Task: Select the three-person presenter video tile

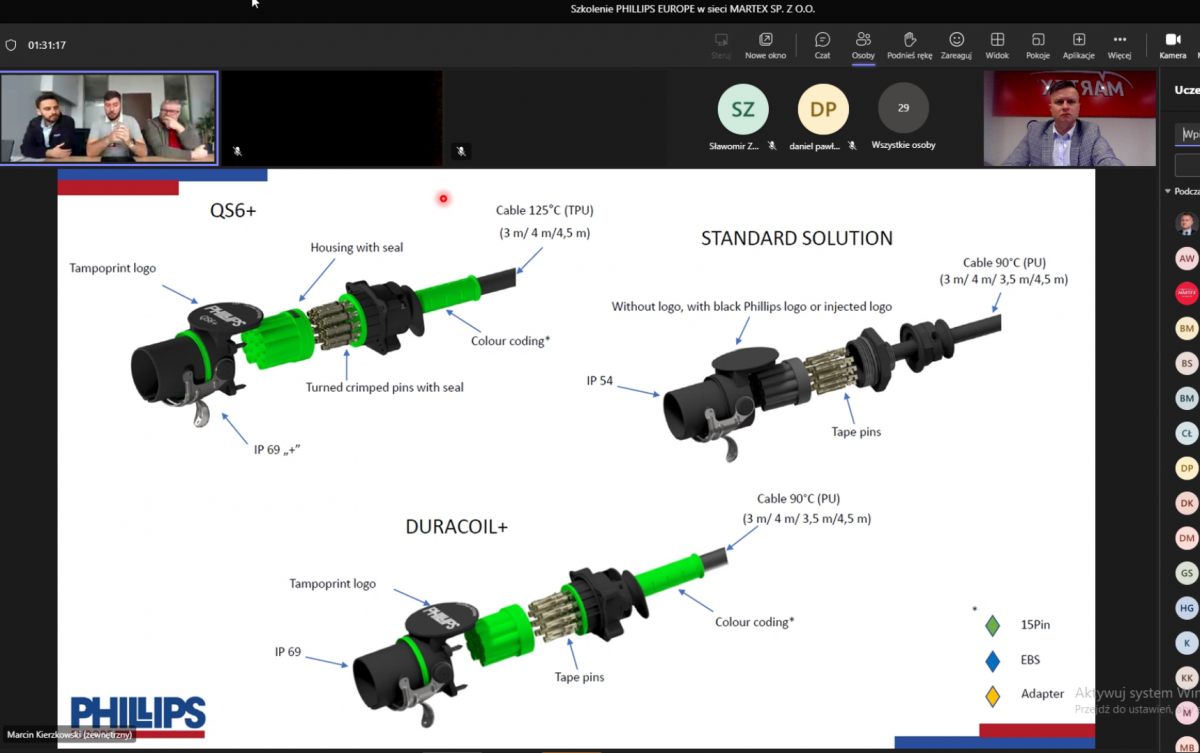Action: tap(109, 117)
